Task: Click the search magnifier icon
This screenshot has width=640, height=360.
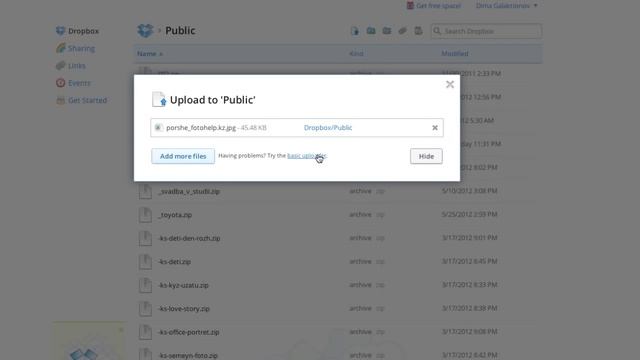Action: 437,31
